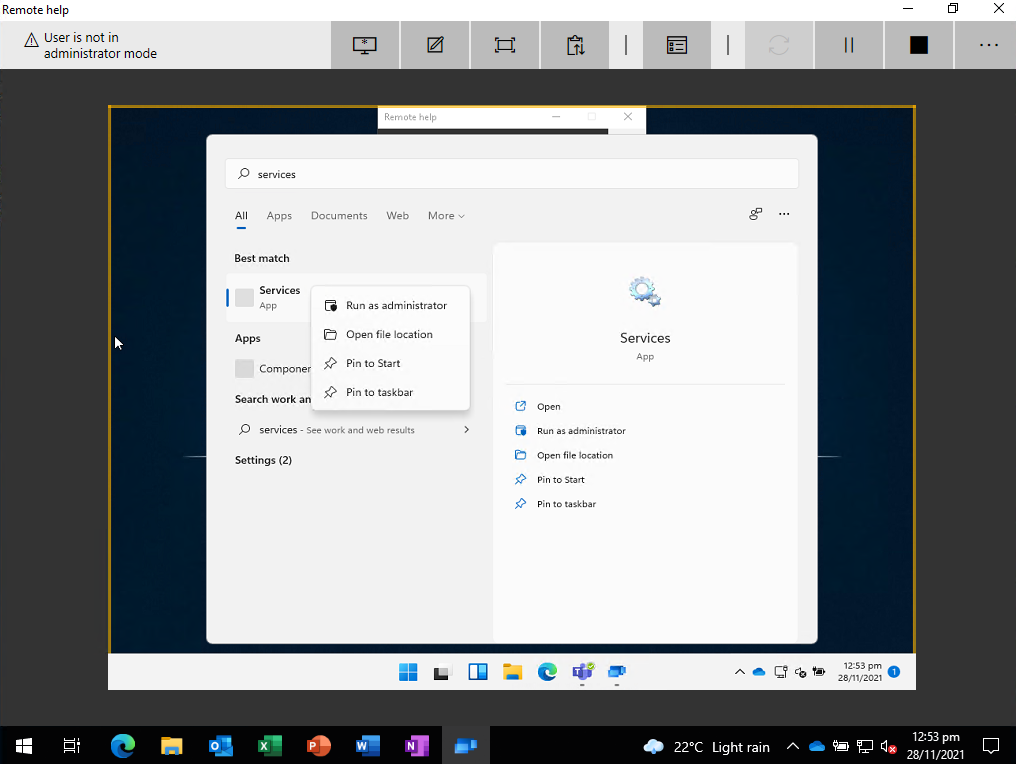This screenshot has height=764, width=1016.
Task: Open search panel ellipsis options
Action: click(x=784, y=214)
